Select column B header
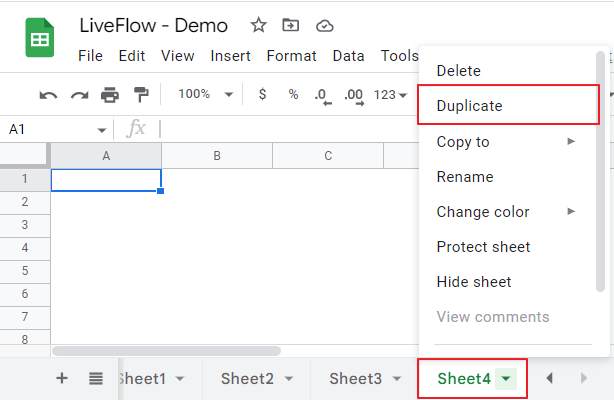614x400 pixels. [x=217, y=156]
